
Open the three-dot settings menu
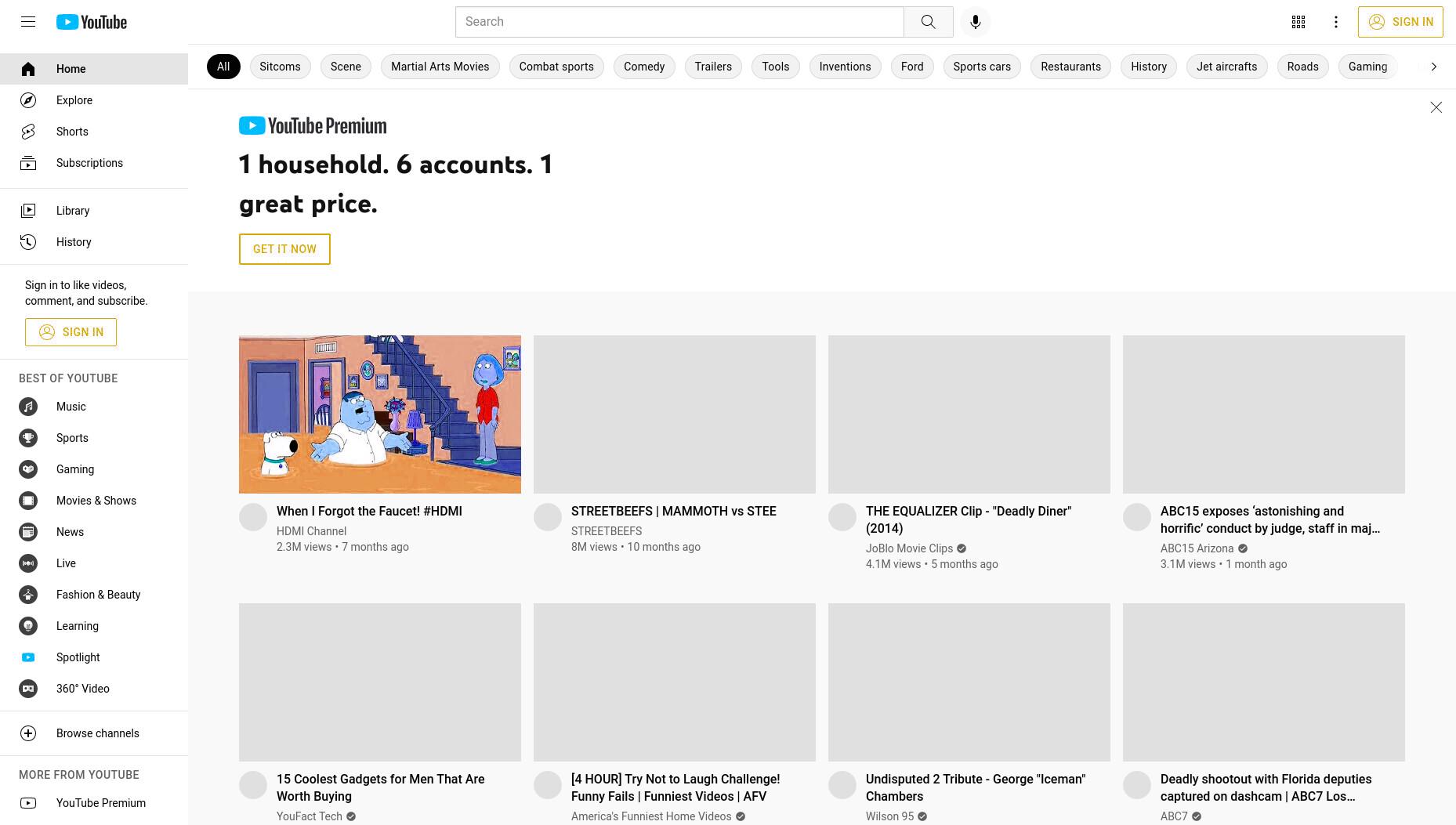tap(1336, 22)
